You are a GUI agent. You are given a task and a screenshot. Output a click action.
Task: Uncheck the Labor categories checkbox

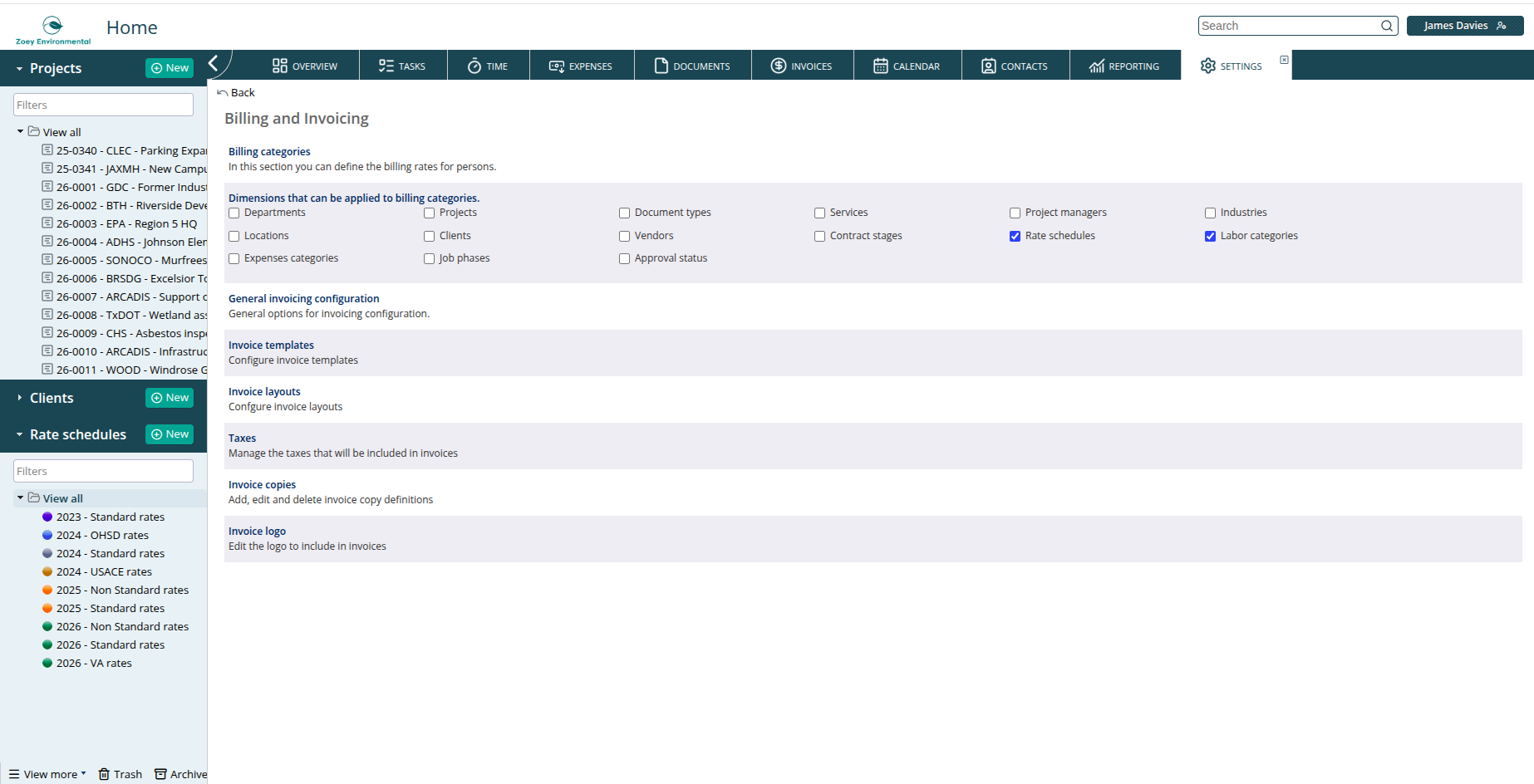point(1211,237)
